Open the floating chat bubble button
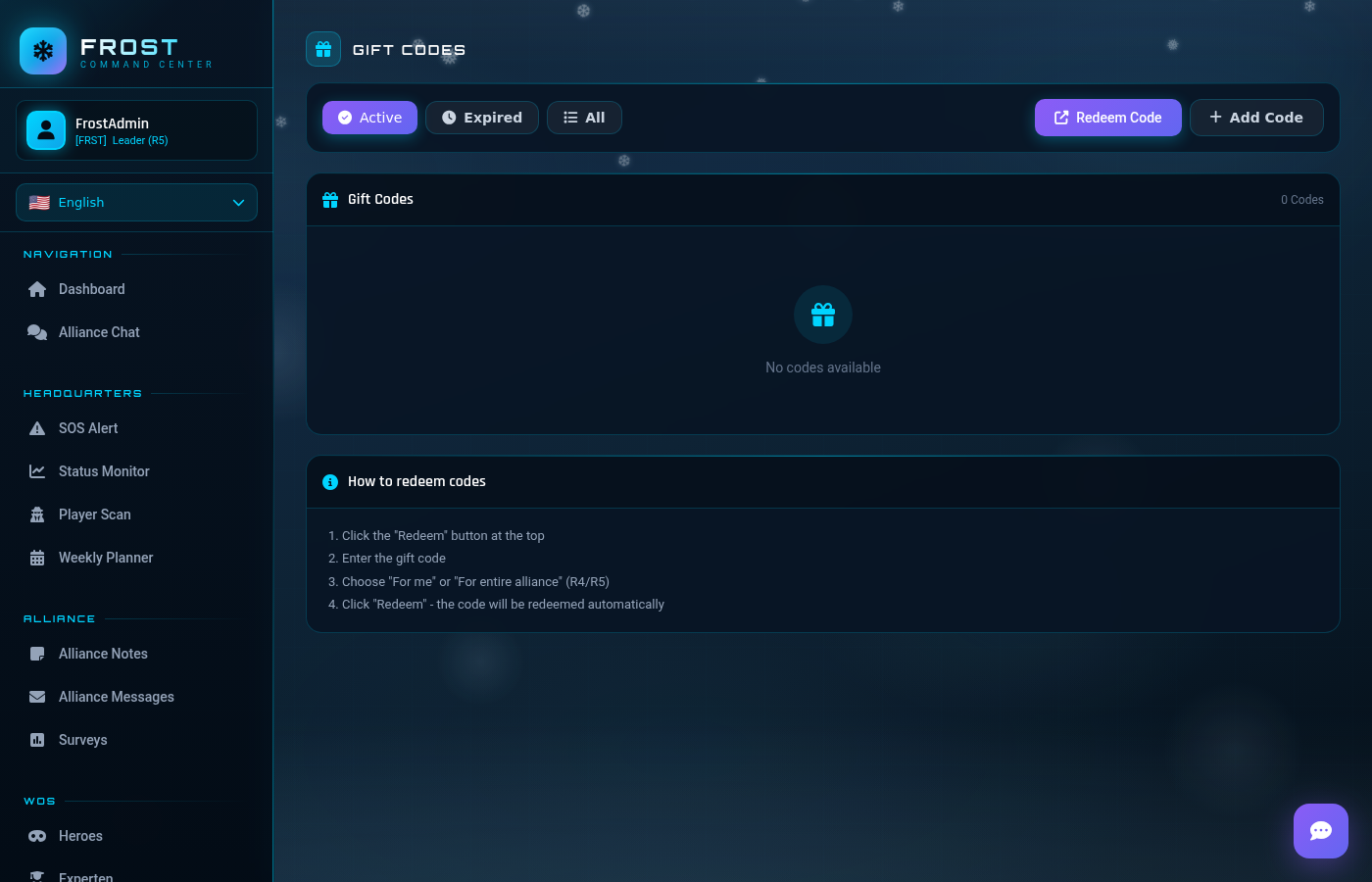 tap(1320, 831)
